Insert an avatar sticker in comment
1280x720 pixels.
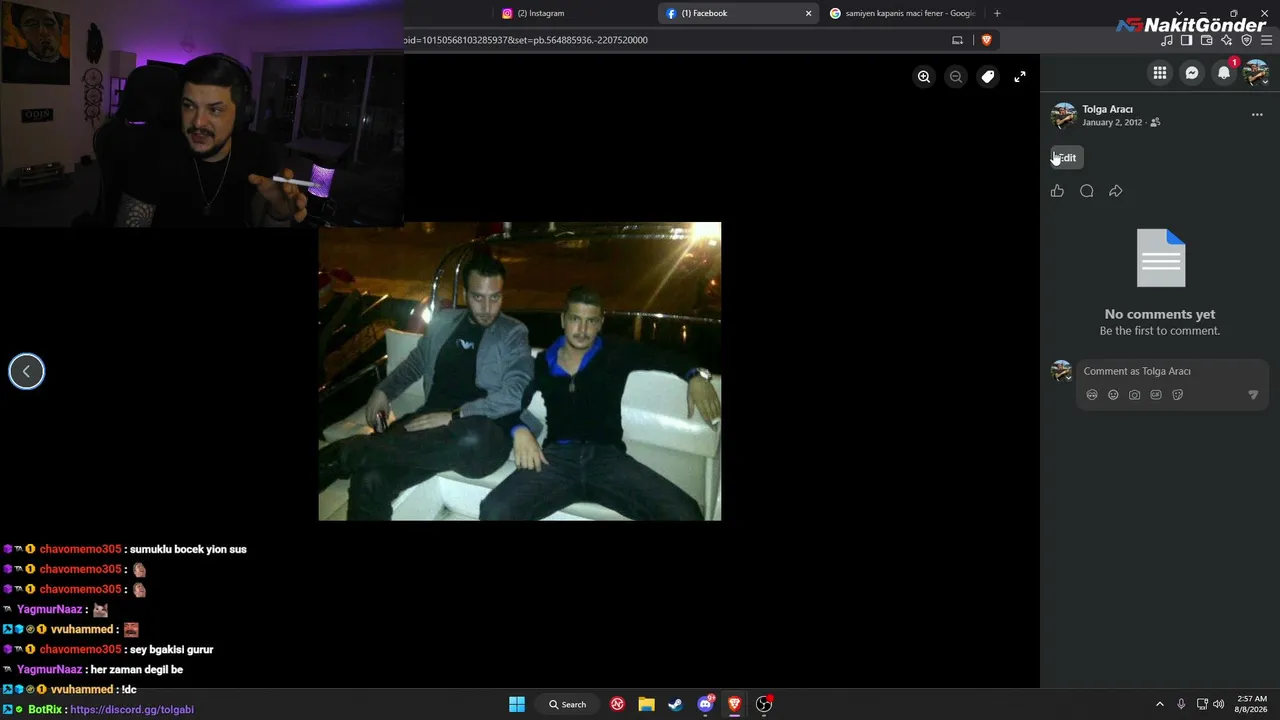point(1092,395)
